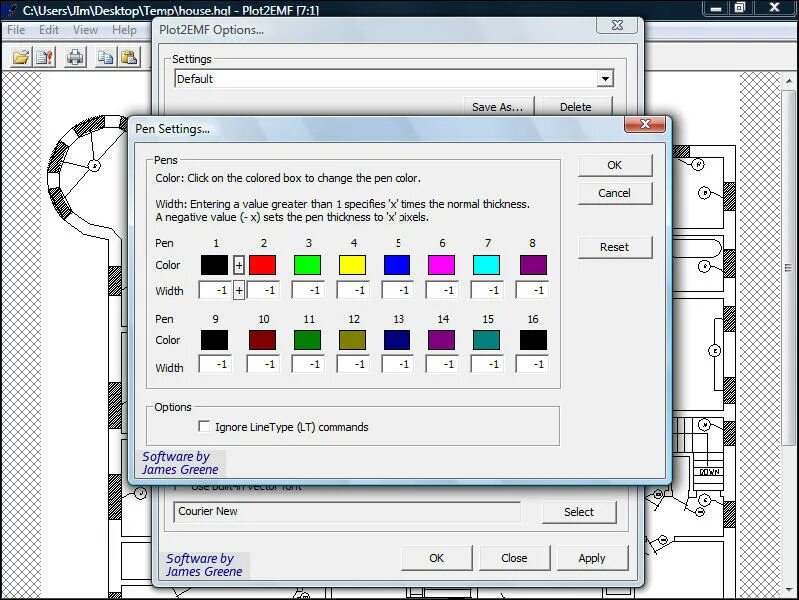Change Pen 11 dark green color swatch
This screenshot has height=600, width=799.
[308, 340]
